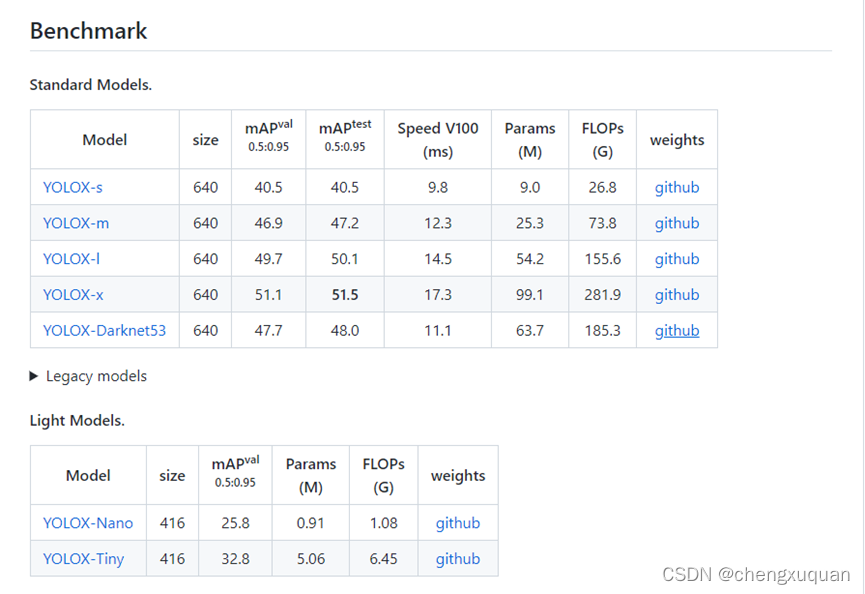The height and width of the screenshot is (594, 865).
Task: Open the YOLOX-s model link
Action: 73,188
